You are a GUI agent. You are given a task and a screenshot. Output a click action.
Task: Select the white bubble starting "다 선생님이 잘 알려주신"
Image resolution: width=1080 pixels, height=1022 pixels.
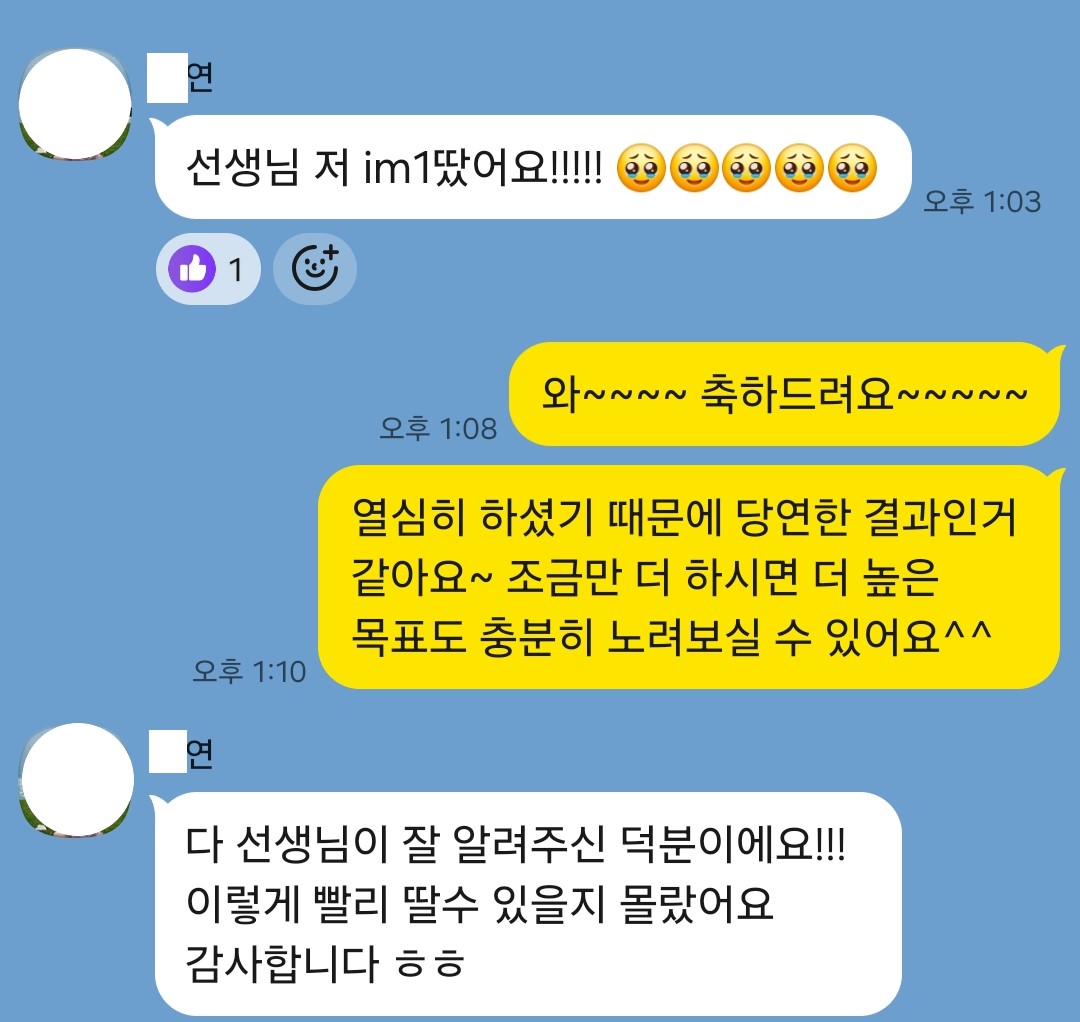(x=528, y=904)
